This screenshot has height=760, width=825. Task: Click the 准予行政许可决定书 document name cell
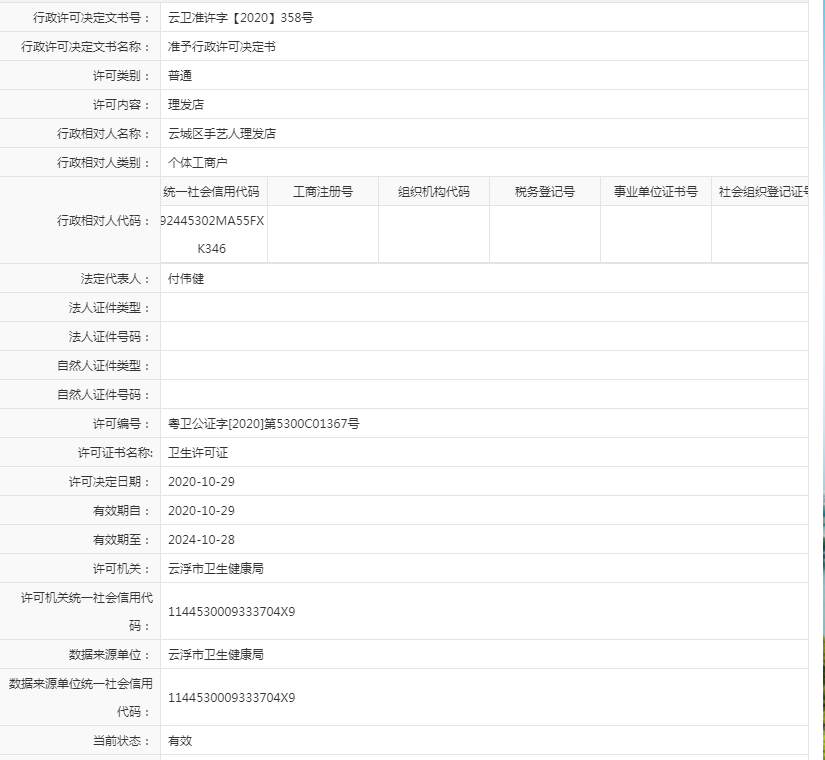tap(220, 46)
